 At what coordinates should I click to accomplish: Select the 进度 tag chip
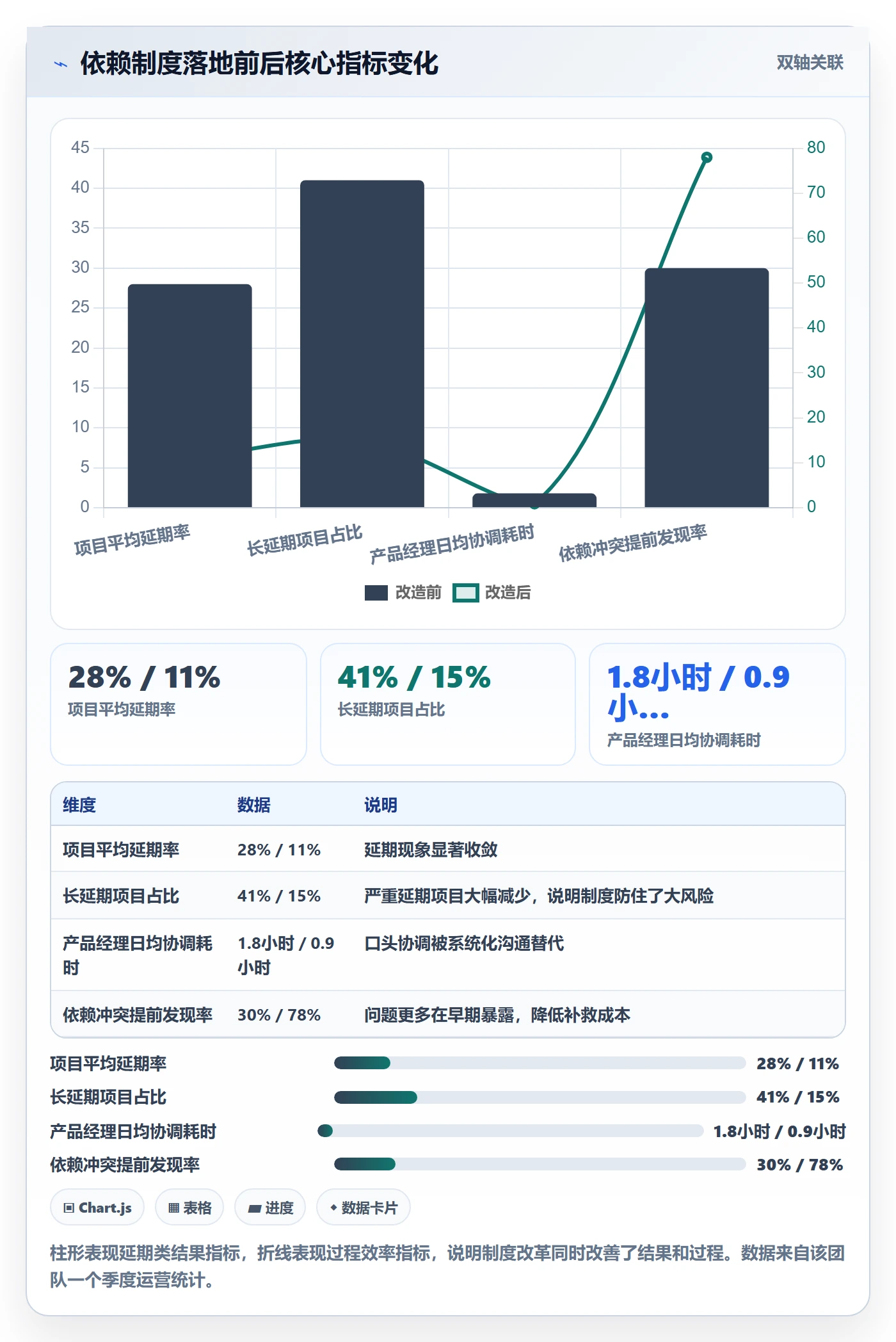click(270, 1208)
